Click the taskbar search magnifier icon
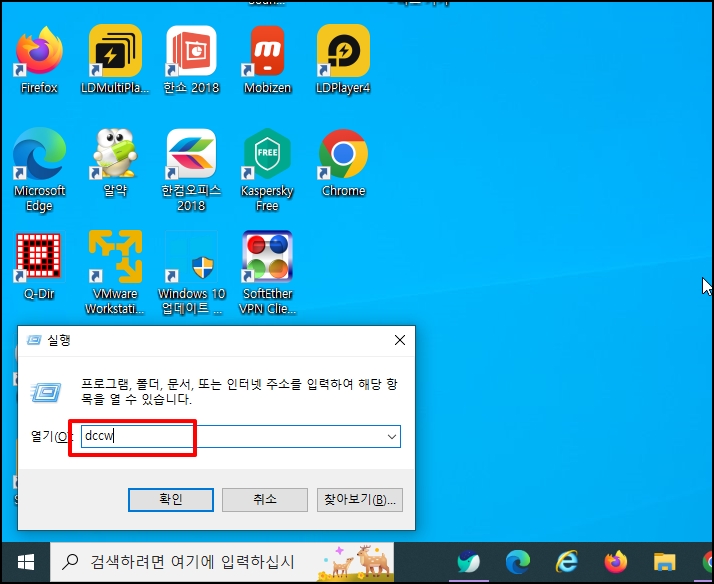 click(70, 562)
